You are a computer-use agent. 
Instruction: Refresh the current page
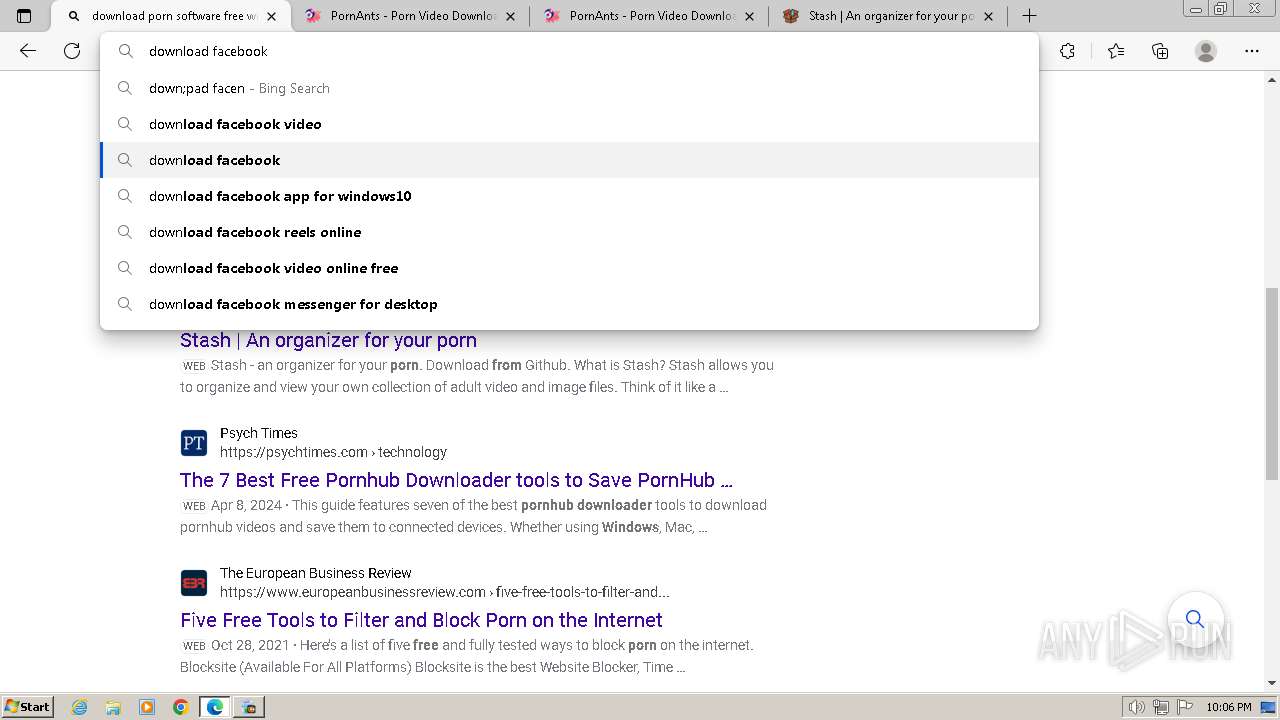pos(72,51)
